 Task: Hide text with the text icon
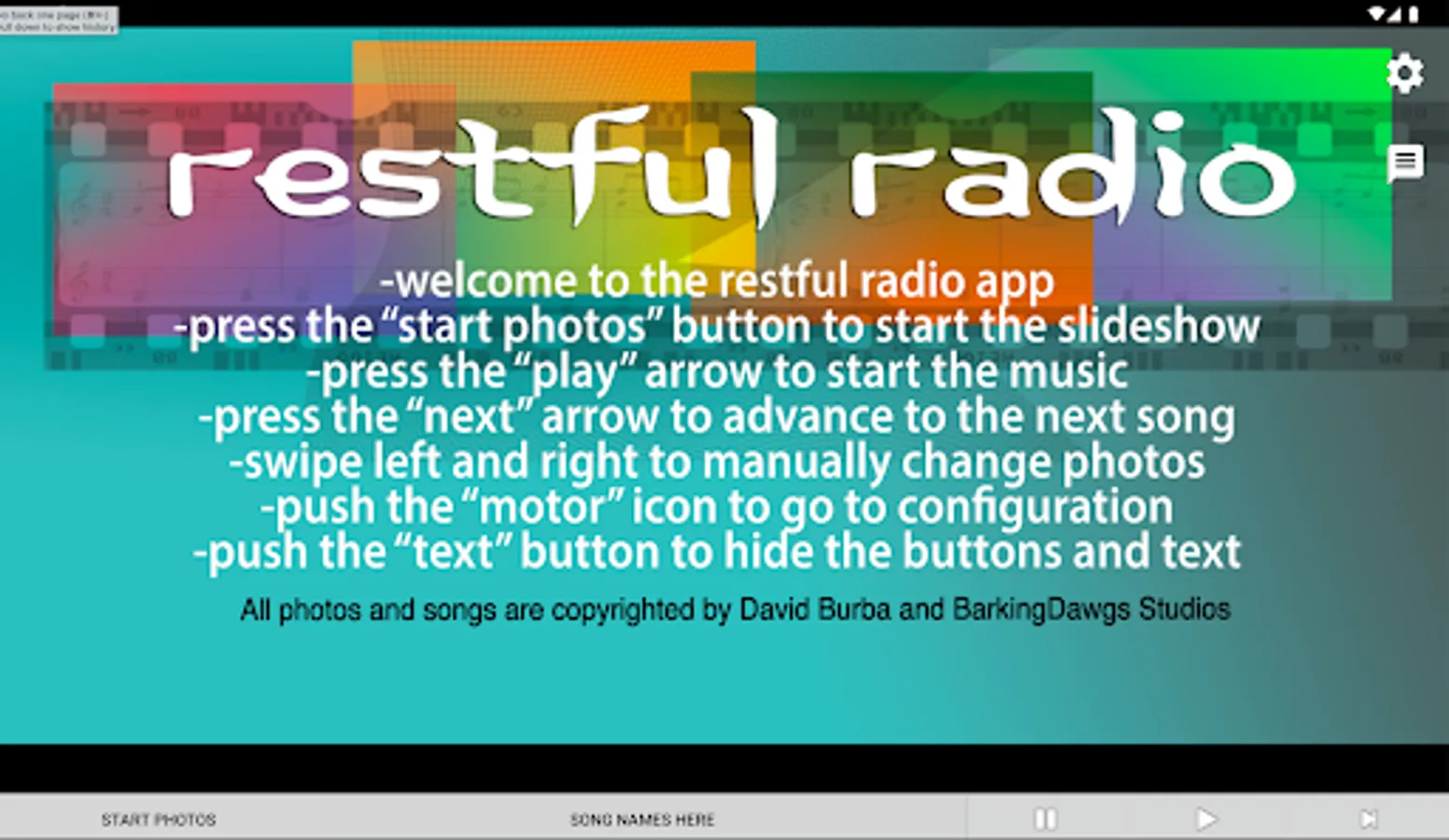click(1404, 162)
